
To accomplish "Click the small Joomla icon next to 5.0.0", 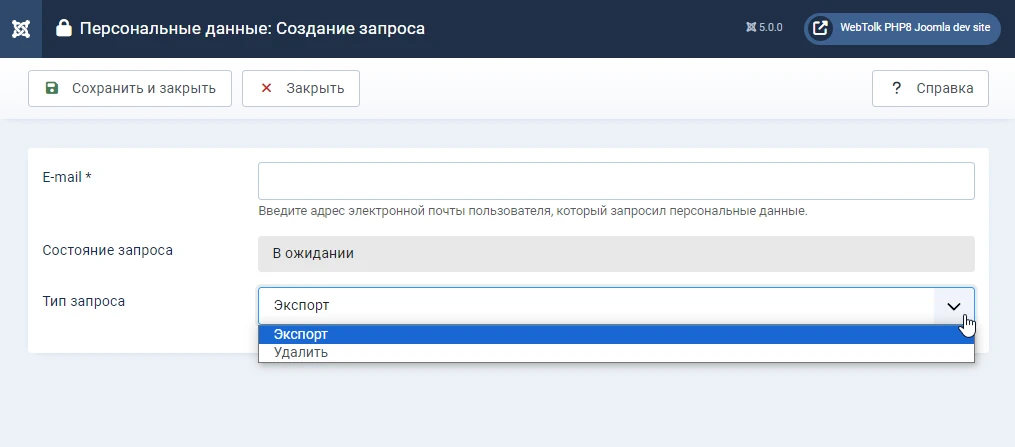I will pyautogui.click(x=751, y=28).
